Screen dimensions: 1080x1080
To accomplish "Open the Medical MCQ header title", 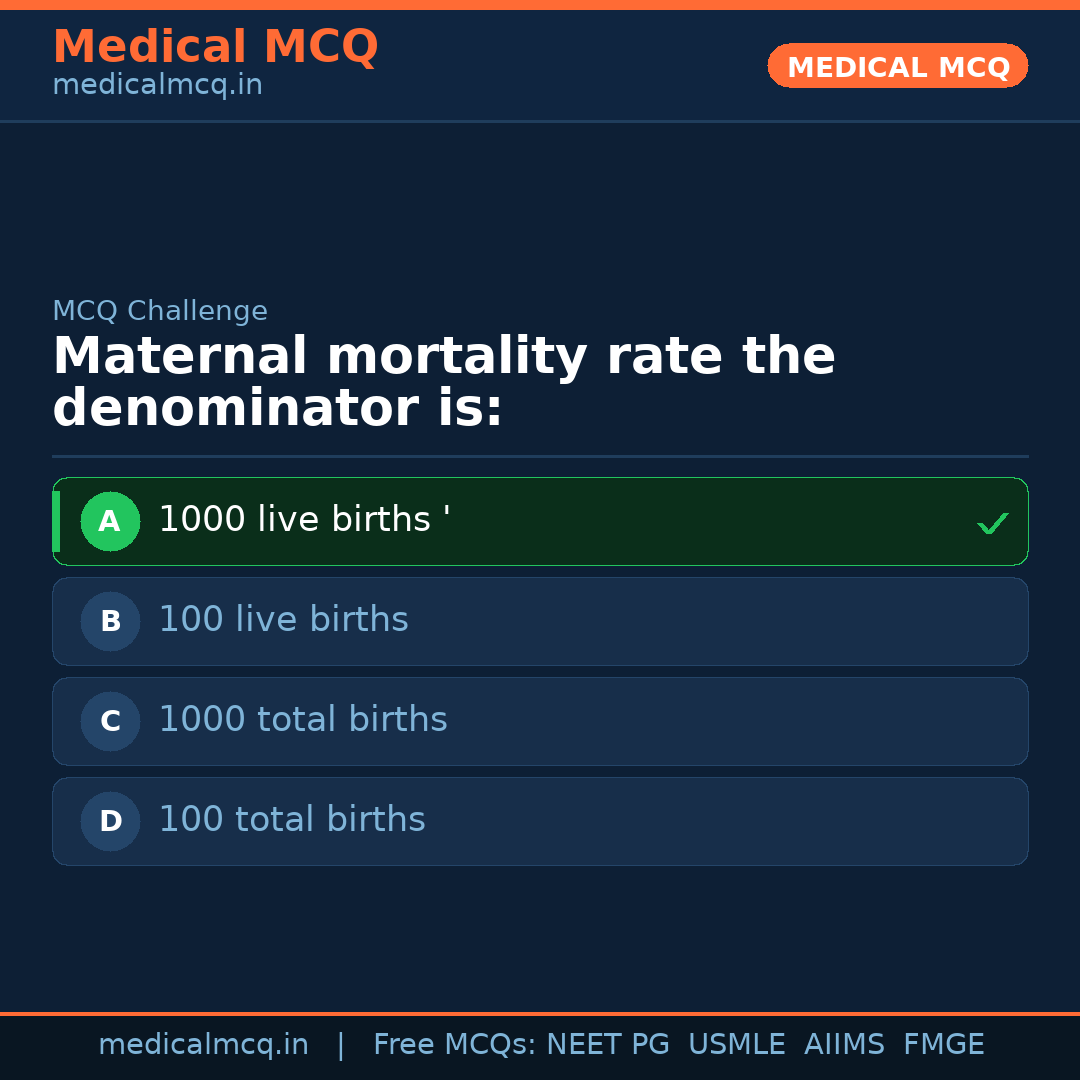I will coord(215,47).
